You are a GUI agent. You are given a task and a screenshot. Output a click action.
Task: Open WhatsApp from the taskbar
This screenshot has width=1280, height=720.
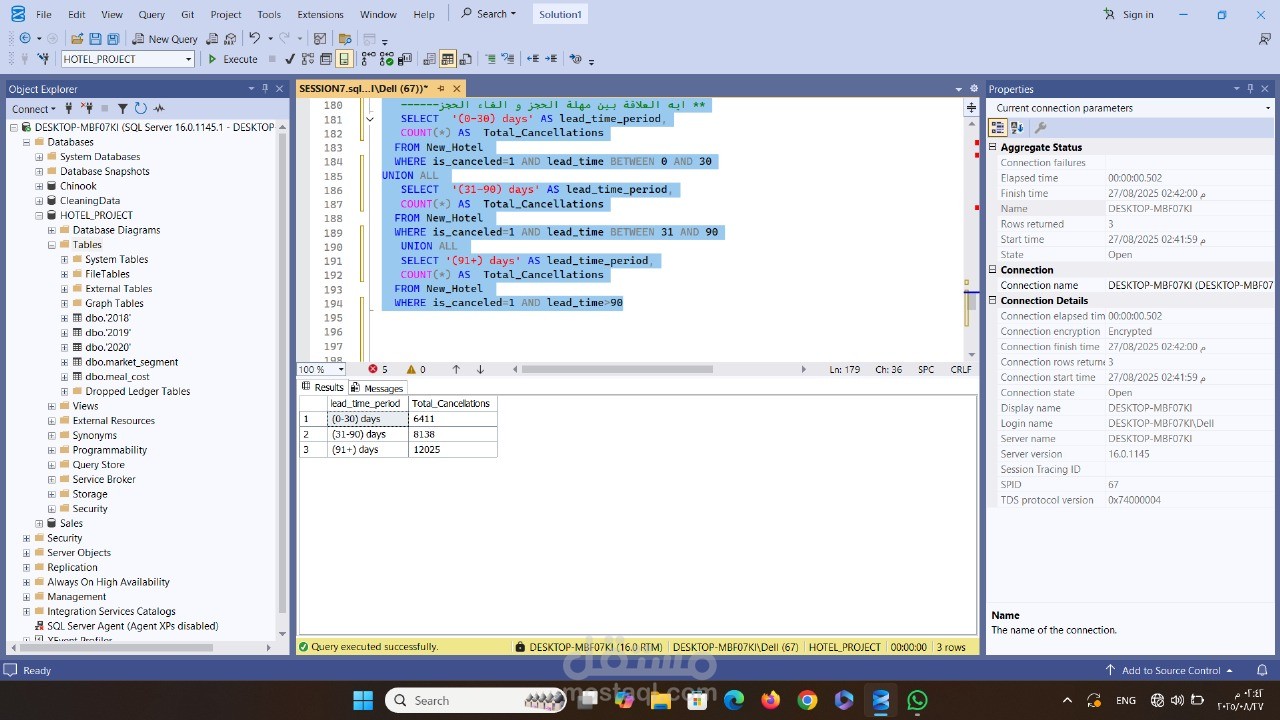917,700
